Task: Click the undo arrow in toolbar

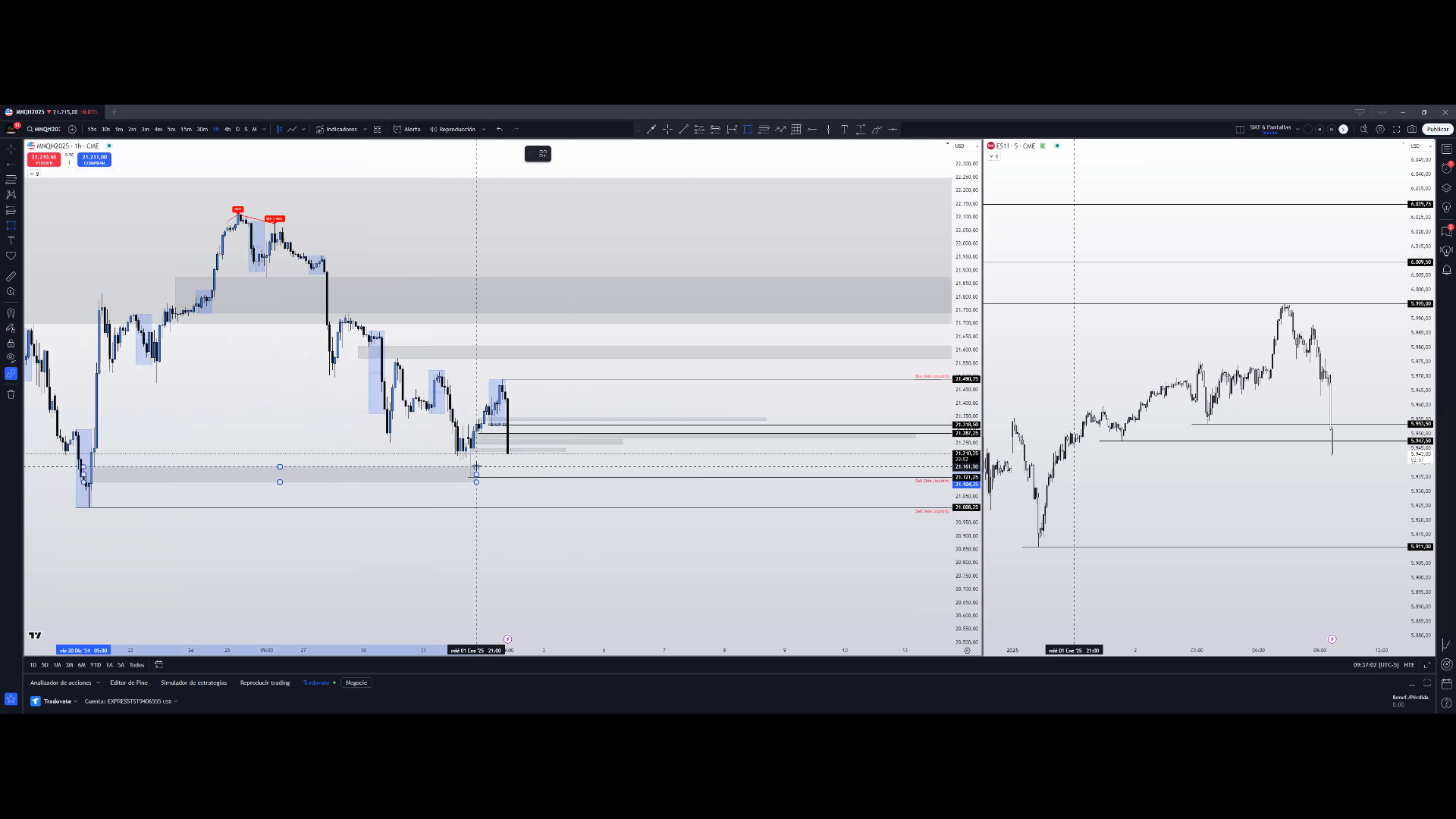Action: 500,130
